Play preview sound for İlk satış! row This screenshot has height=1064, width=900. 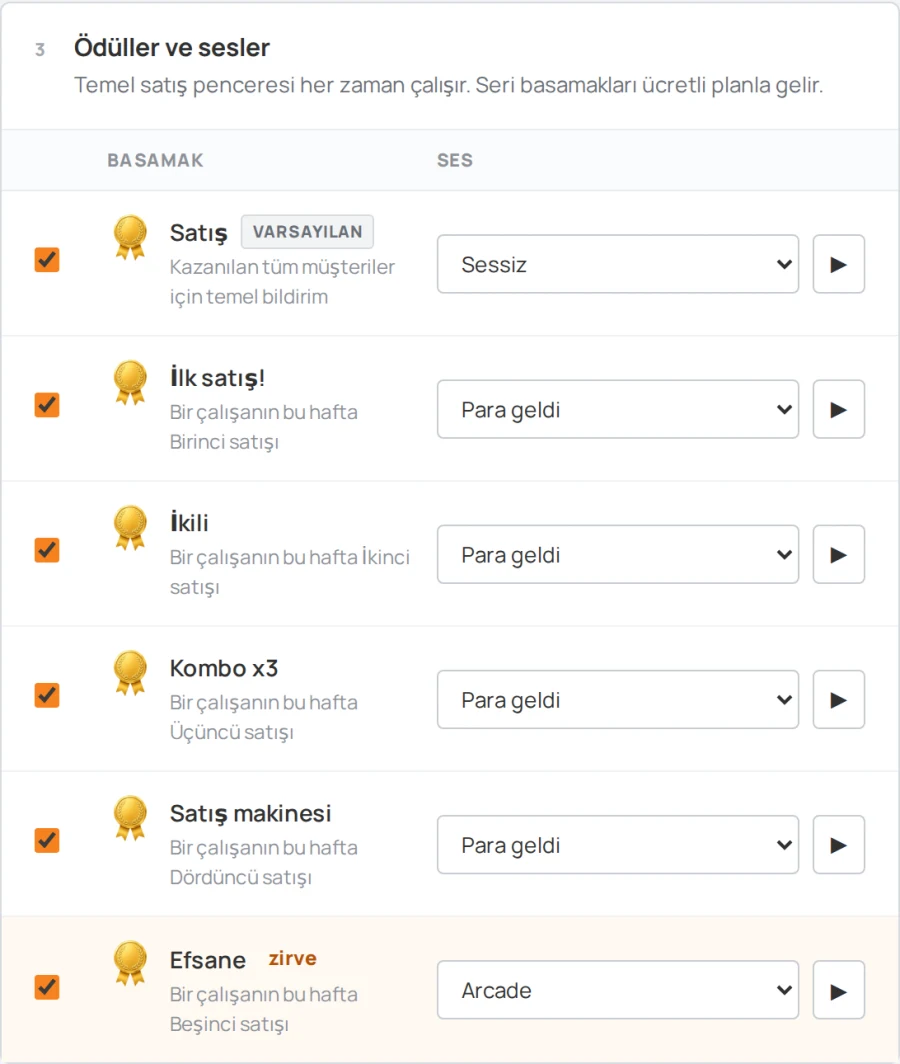838,409
